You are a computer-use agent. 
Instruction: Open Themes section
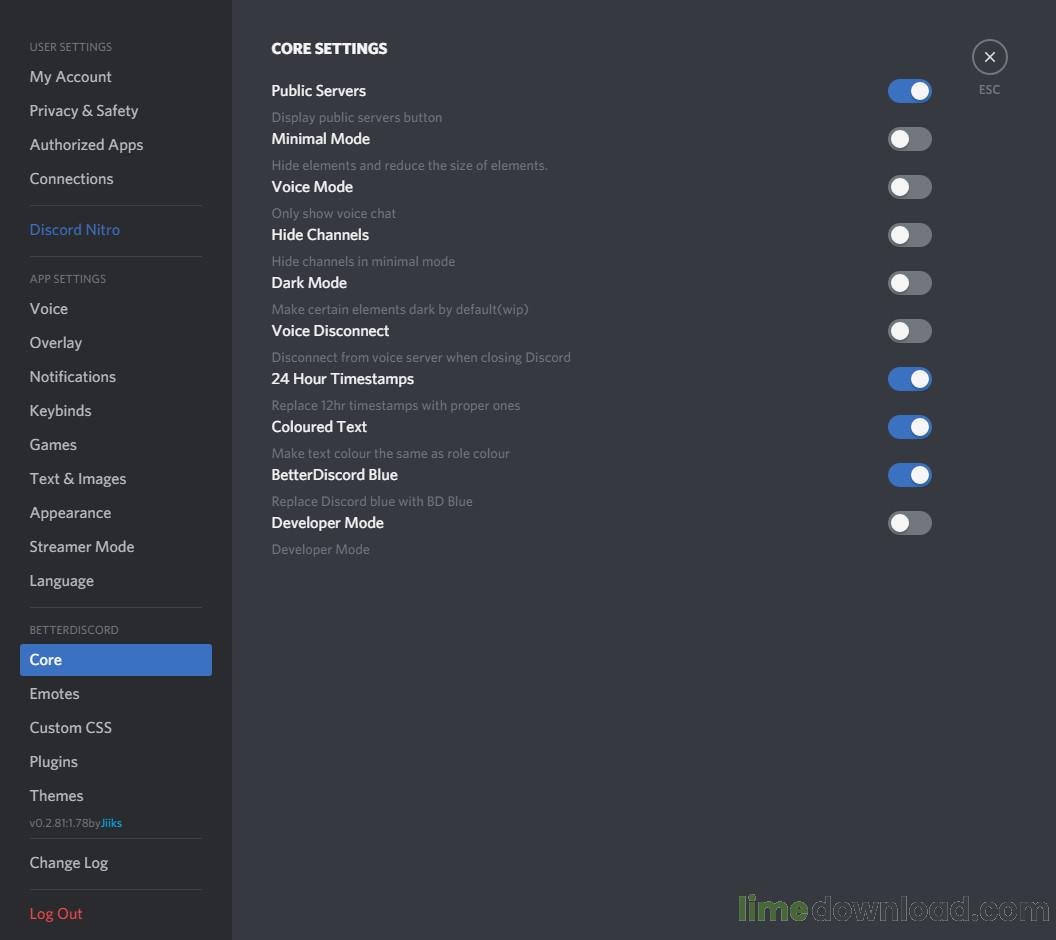point(116,796)
